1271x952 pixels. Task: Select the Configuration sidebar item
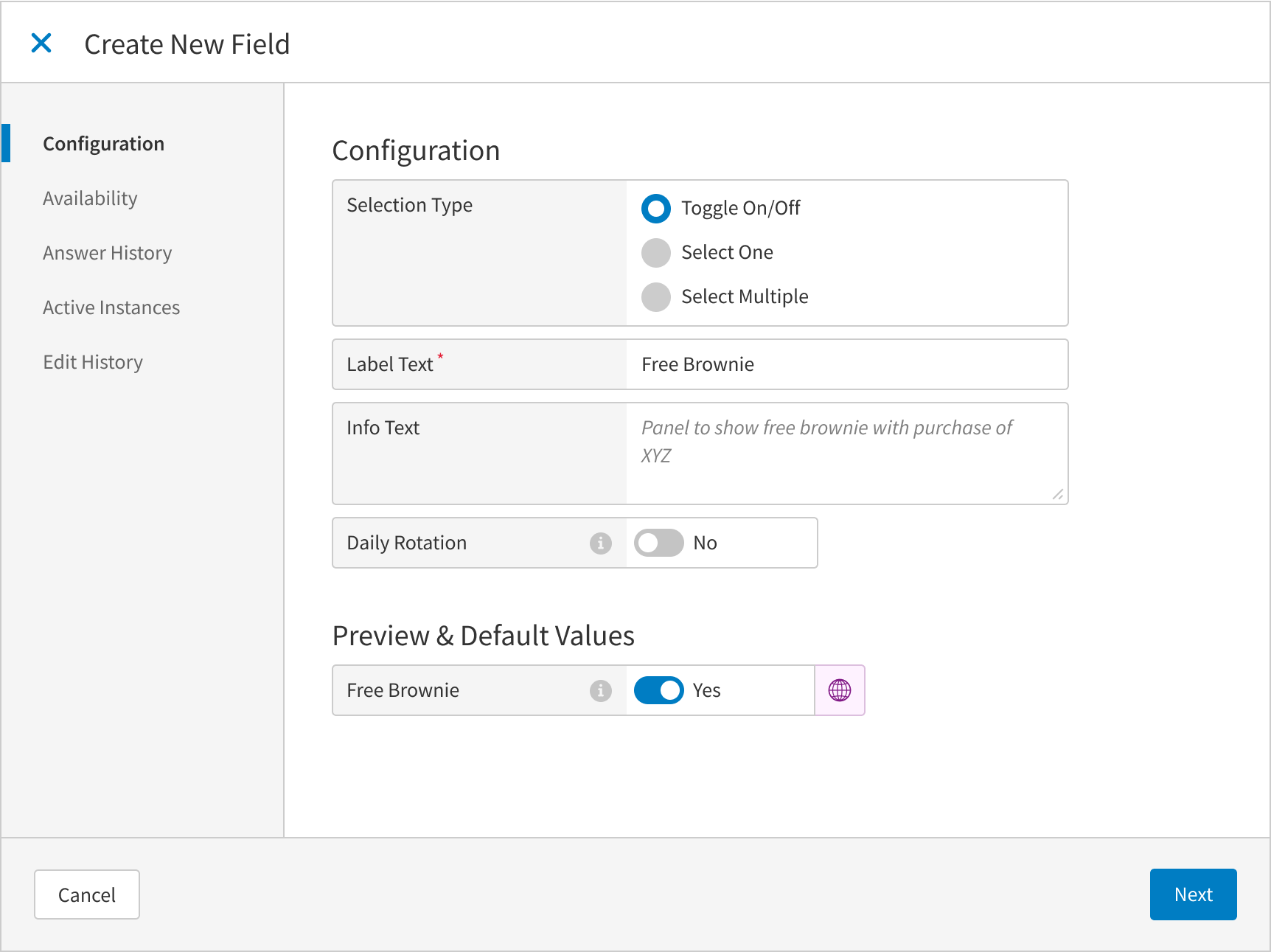pos(103,143)
